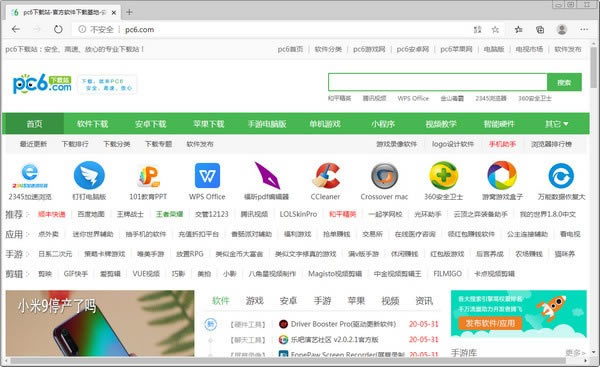Open the software download nav tab
This screenshot has width=600, height=367.
pos(93,124)
